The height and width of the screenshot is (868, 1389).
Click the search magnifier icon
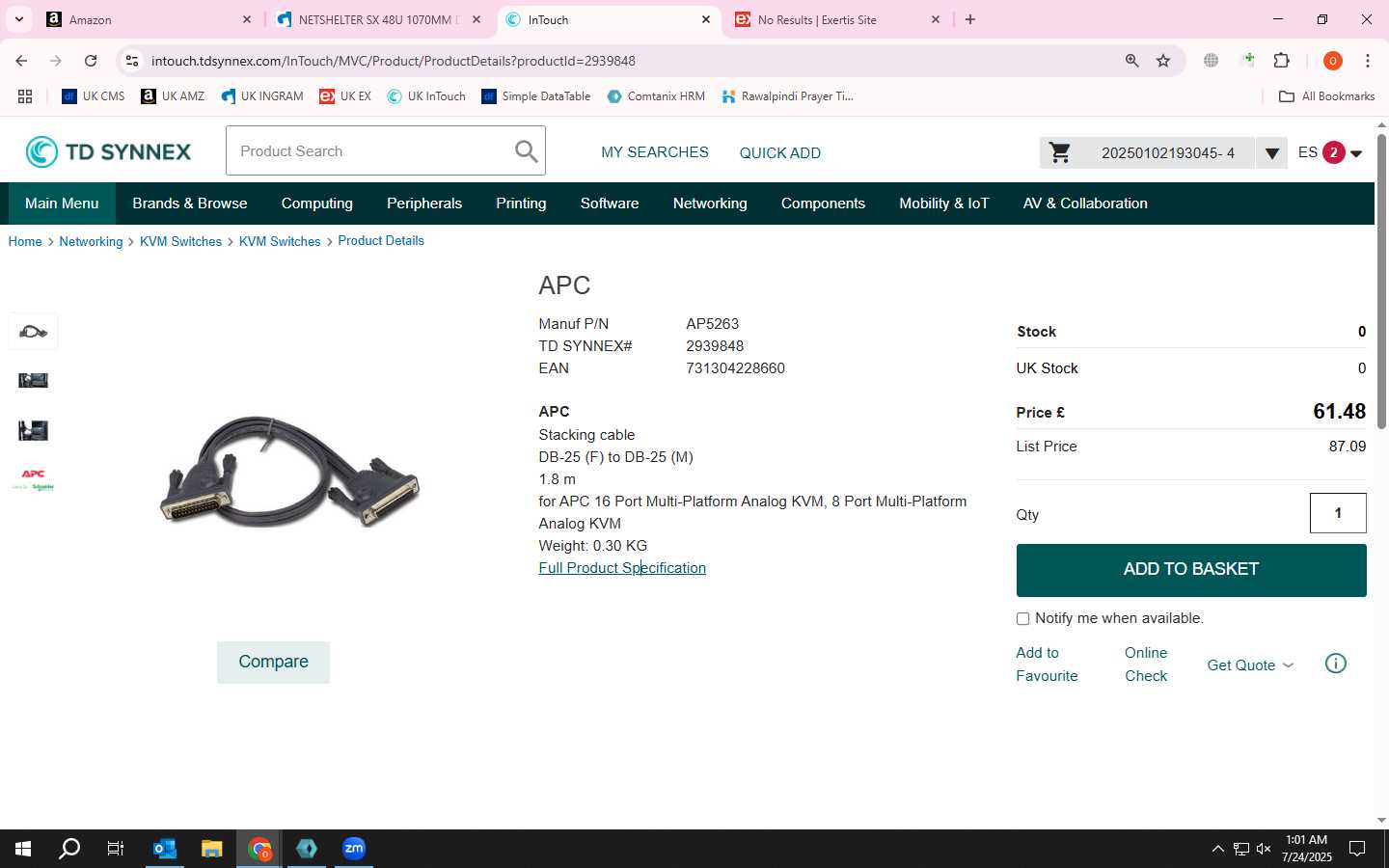pos(526,151)
